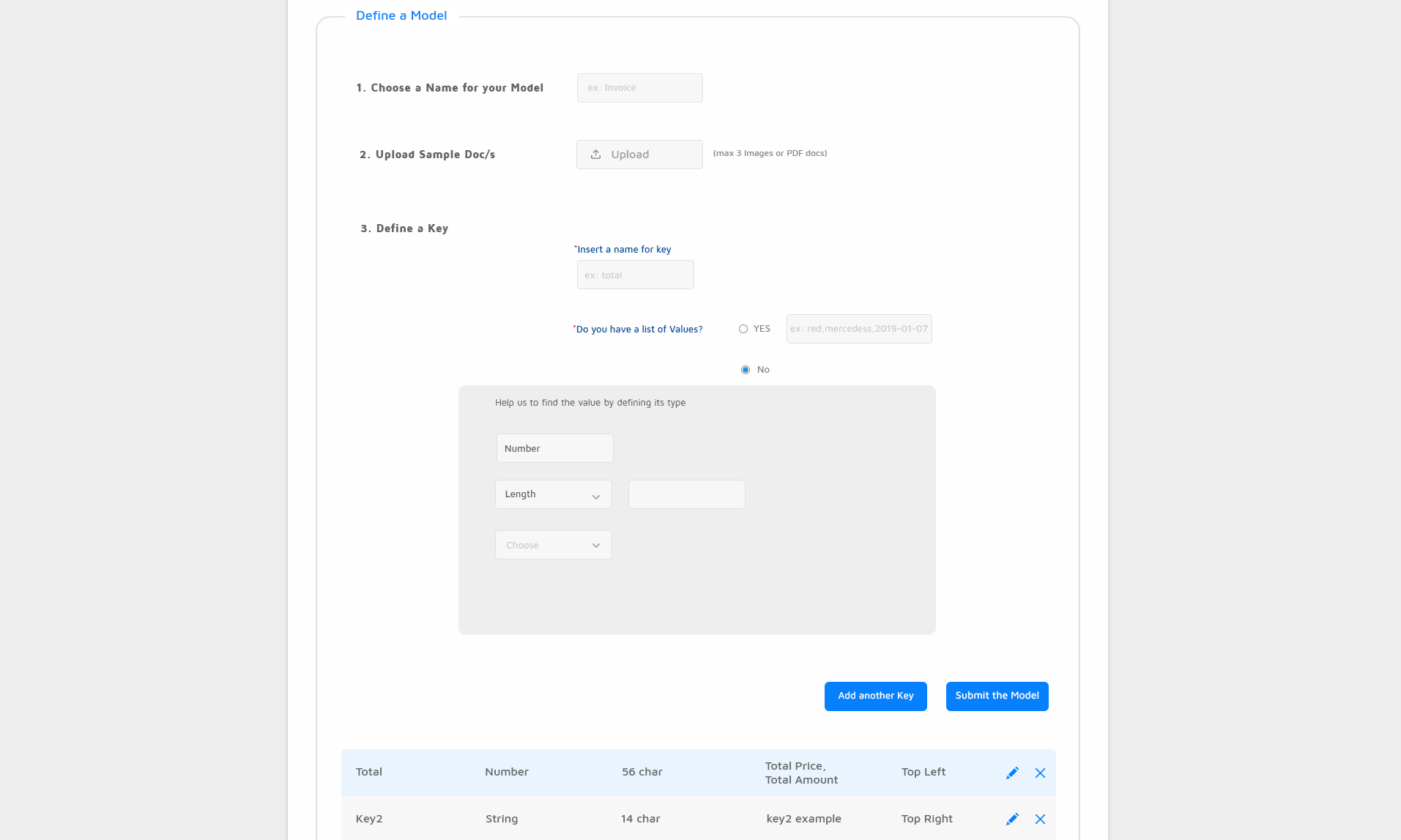This screenshot has width=1401, height=840.
Task: Edit the Key2 entry with its pencil icon
Action: click(1012, 819)
